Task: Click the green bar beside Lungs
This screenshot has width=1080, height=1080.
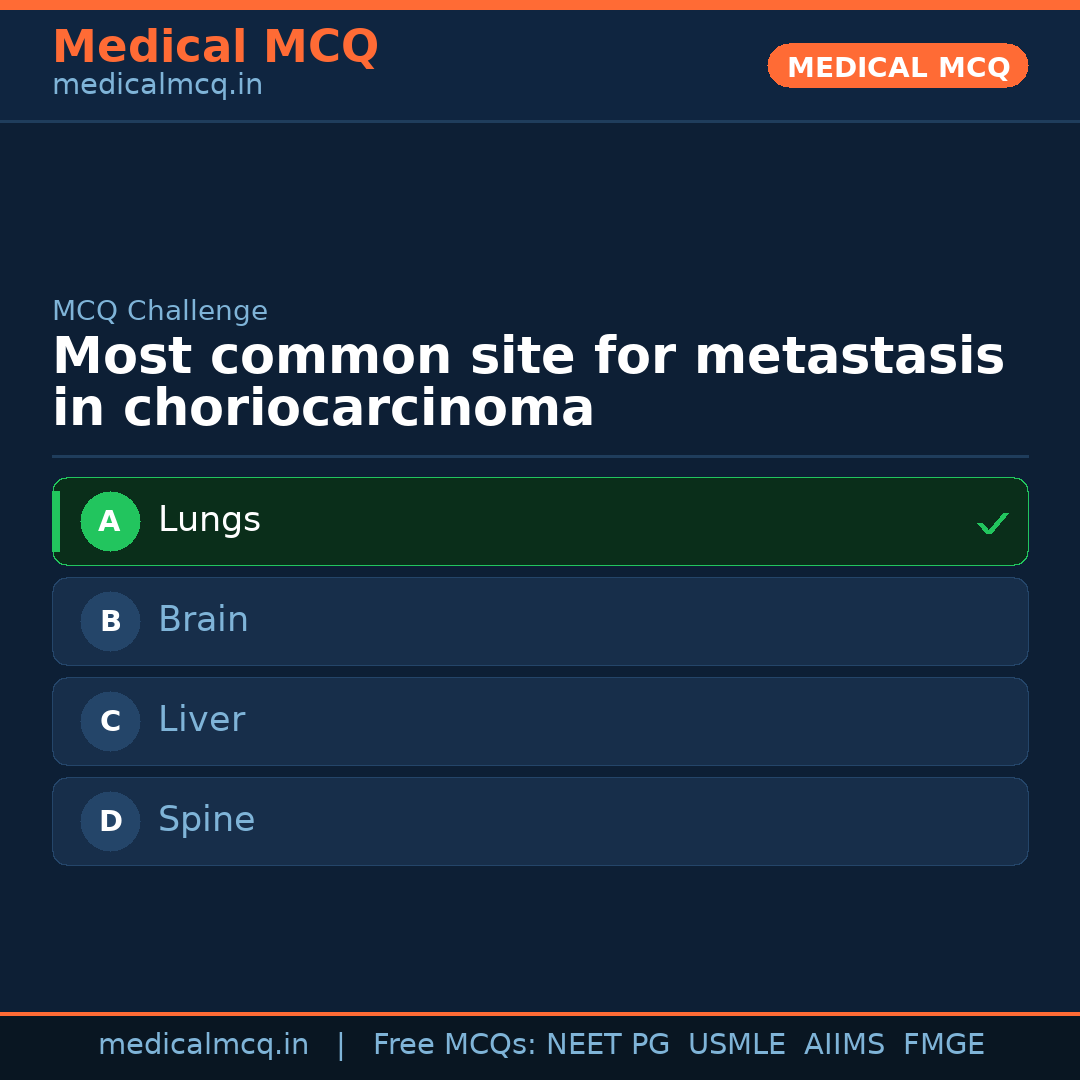Action: click(56, 521)
